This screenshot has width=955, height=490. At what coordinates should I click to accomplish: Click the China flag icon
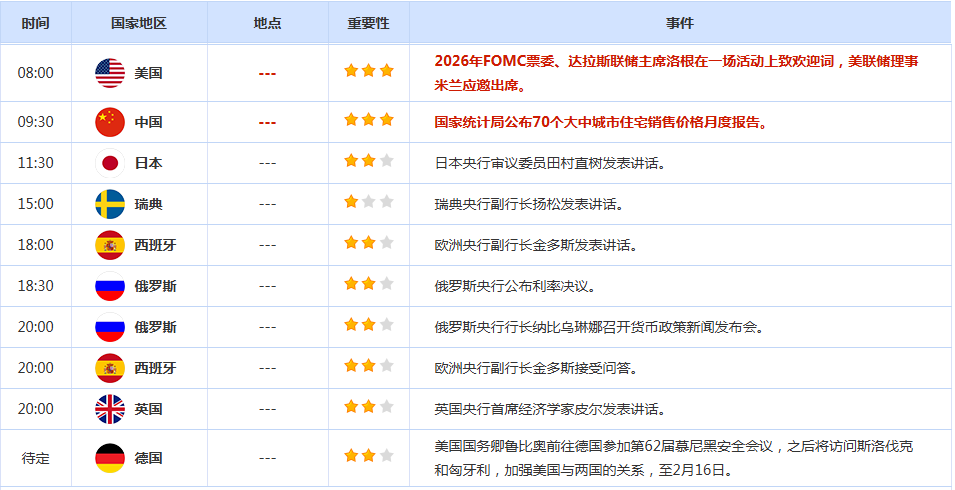point(109,122)
